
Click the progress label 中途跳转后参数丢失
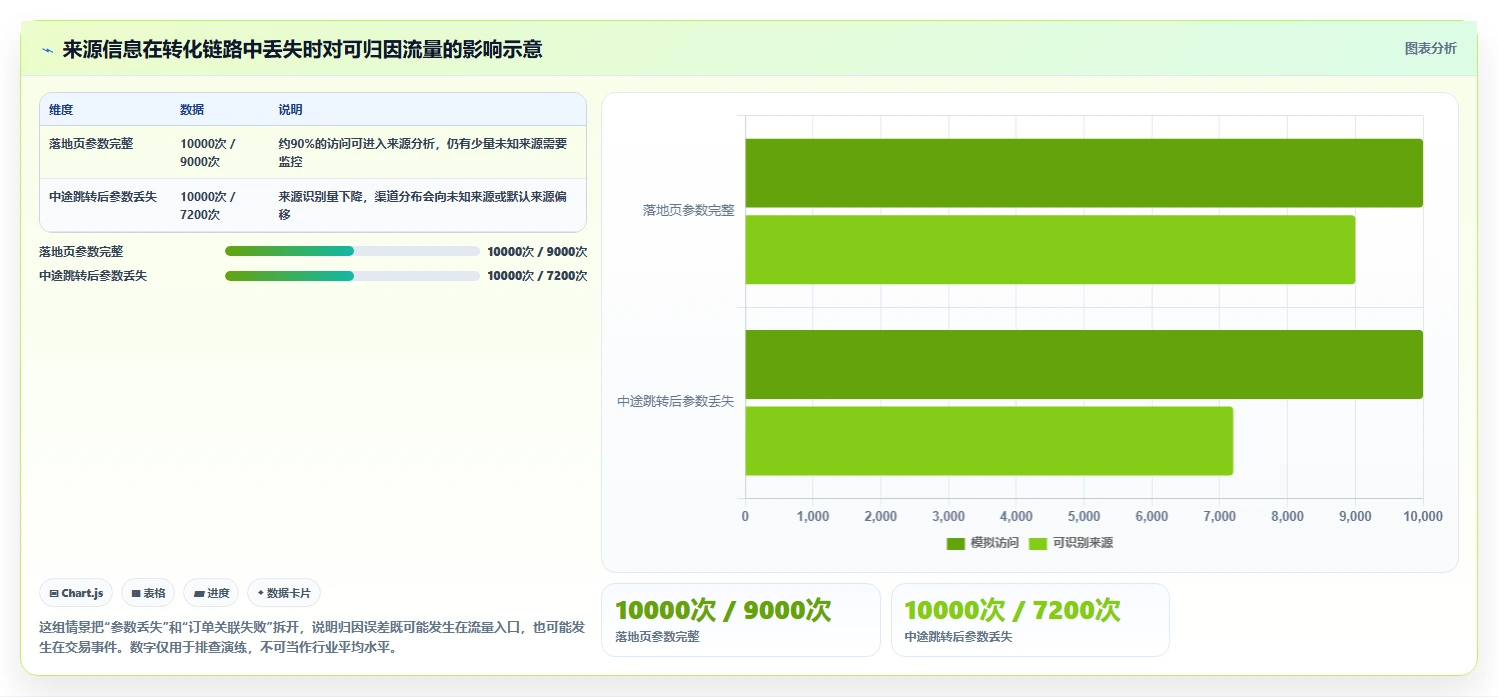click(x=93, y=276)
